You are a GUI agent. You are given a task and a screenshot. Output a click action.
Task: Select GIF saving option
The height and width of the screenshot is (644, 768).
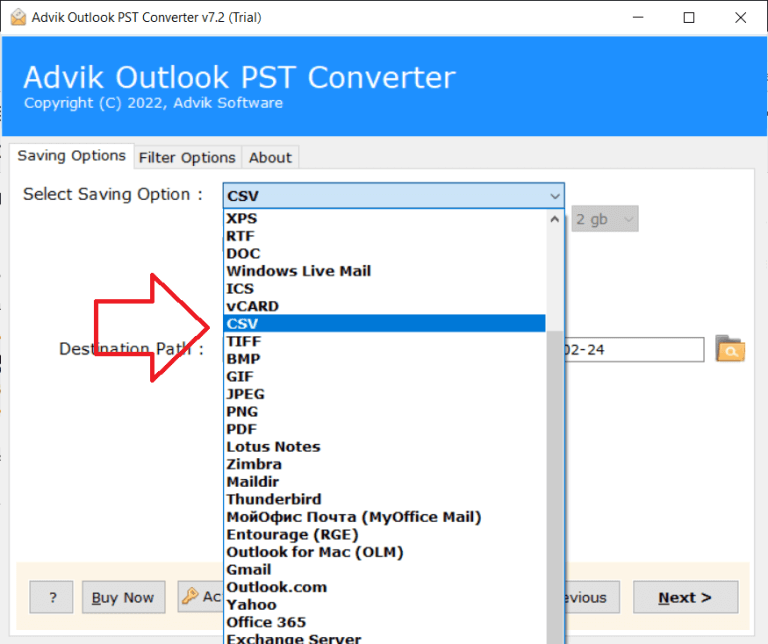tap(384, 377)
